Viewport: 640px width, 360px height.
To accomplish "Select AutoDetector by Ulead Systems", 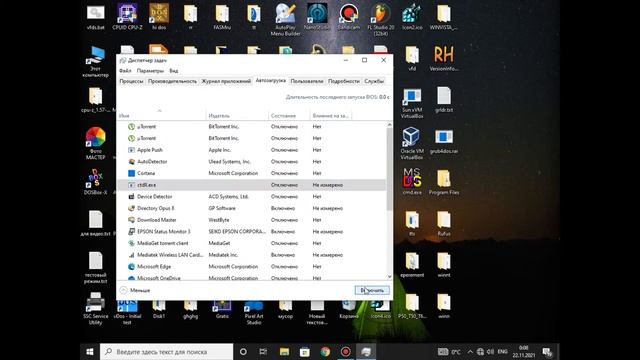I will 251,162.
